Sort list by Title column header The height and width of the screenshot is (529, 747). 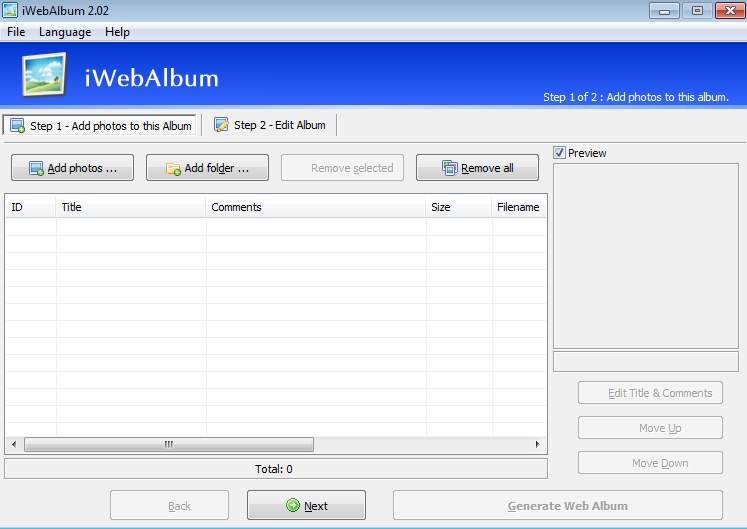pos(131,207)
